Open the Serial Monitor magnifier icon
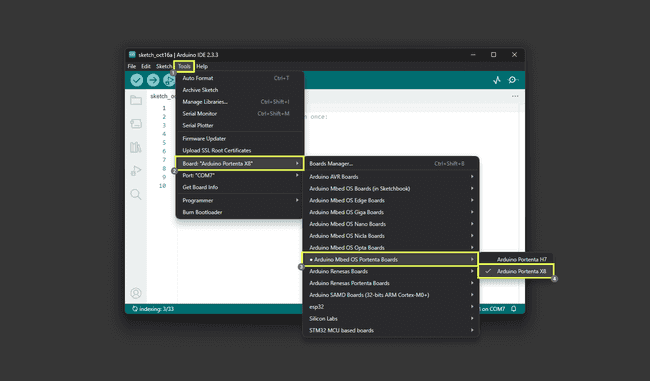The height and width of the screenshot is (381, 650). (513, 80)
